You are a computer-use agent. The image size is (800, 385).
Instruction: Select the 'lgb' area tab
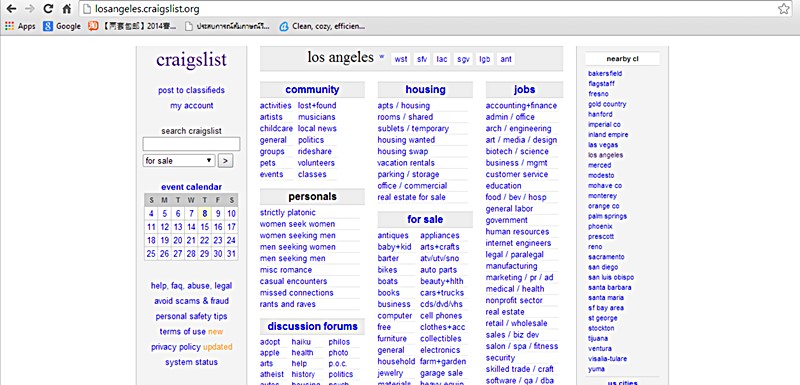[x=484, y=59]
